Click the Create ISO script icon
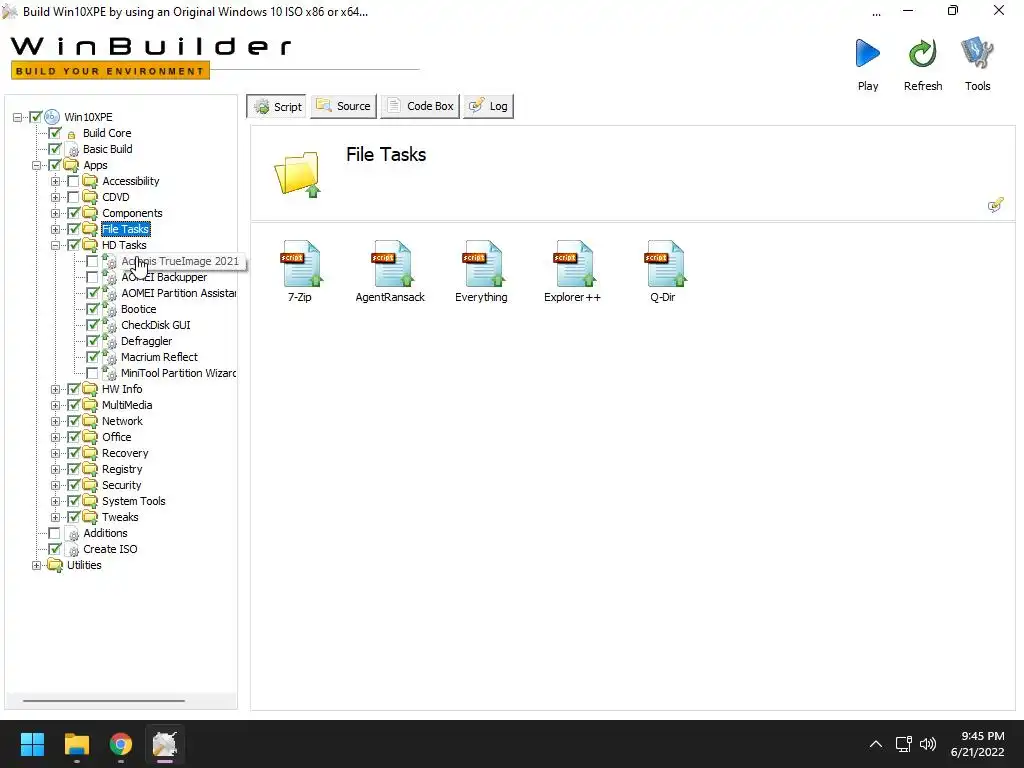 [72, 550]
